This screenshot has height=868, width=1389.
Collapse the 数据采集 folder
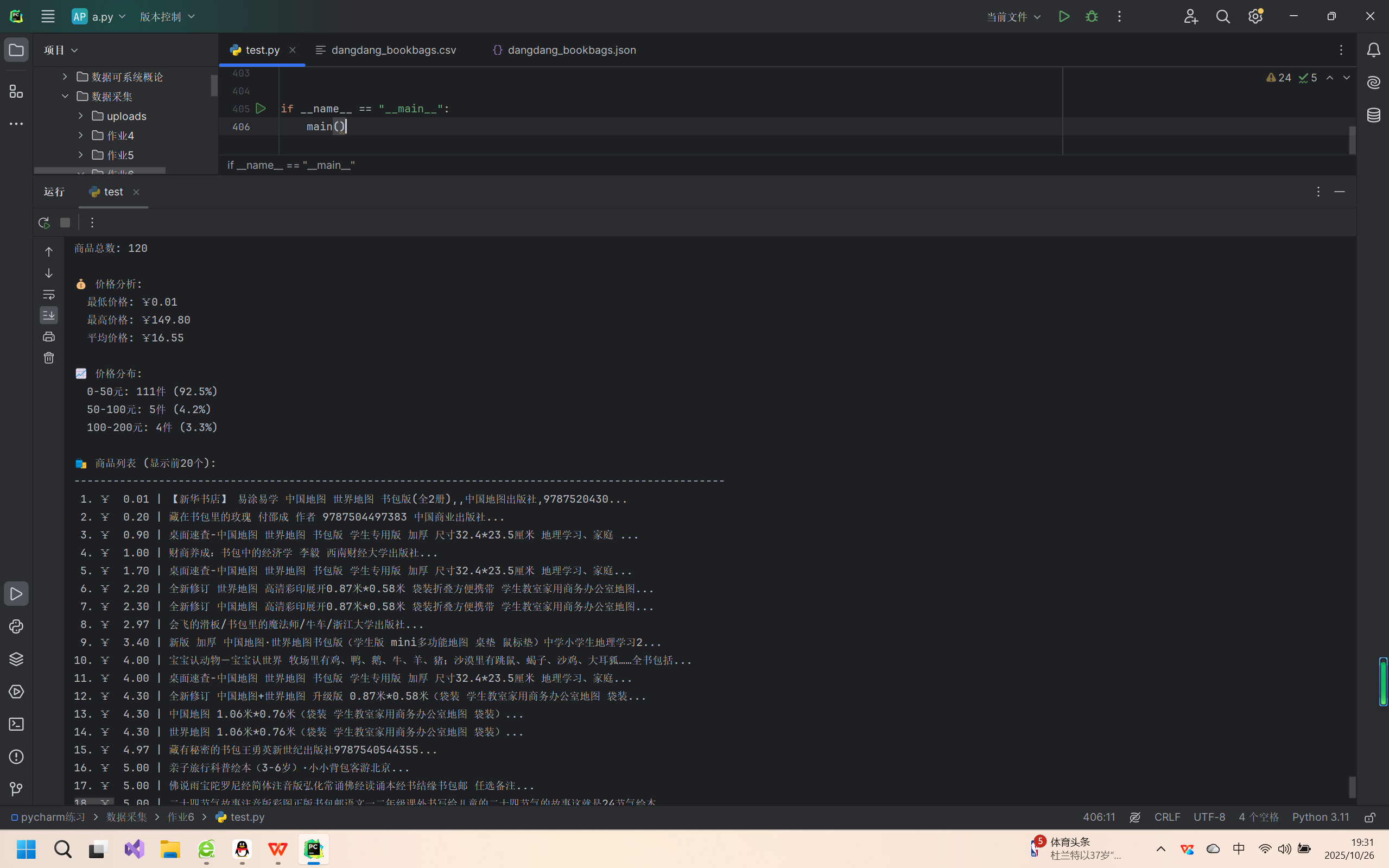[65, 97]
